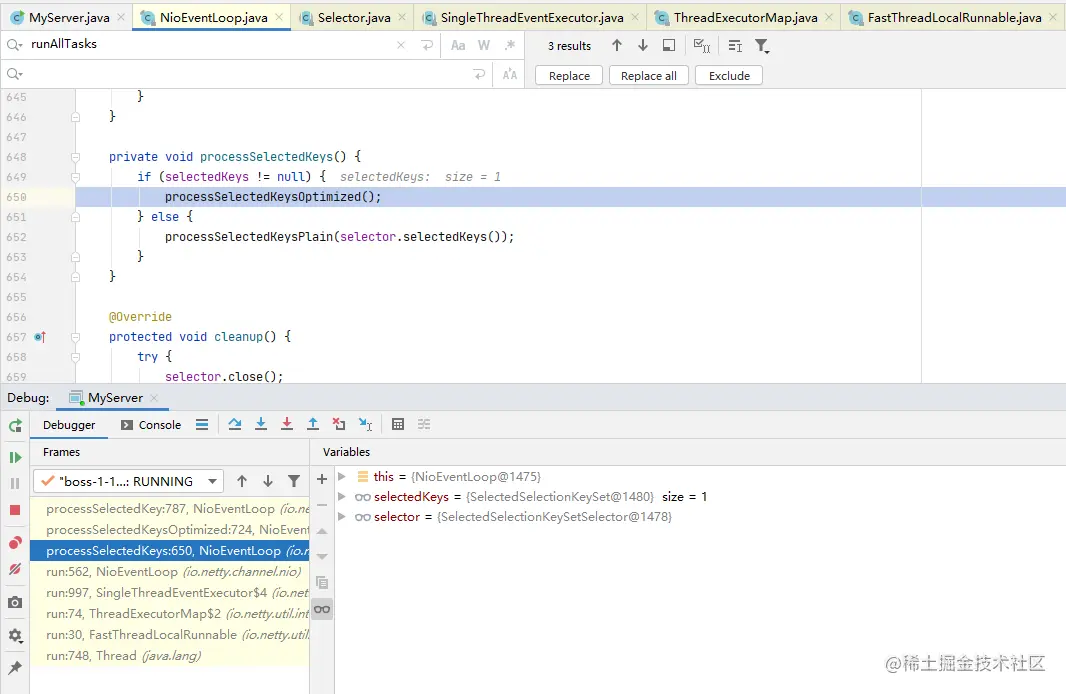Screen dimensions: 1066x694
Task: Open Evaluate Expression calculator icon
Action: [398, 424]
